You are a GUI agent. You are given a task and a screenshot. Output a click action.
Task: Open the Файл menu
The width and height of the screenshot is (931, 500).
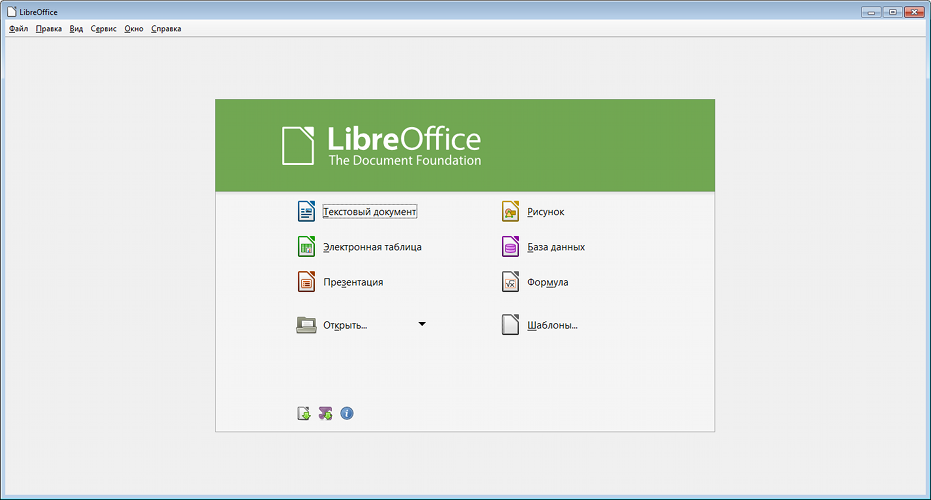point(18,29)
